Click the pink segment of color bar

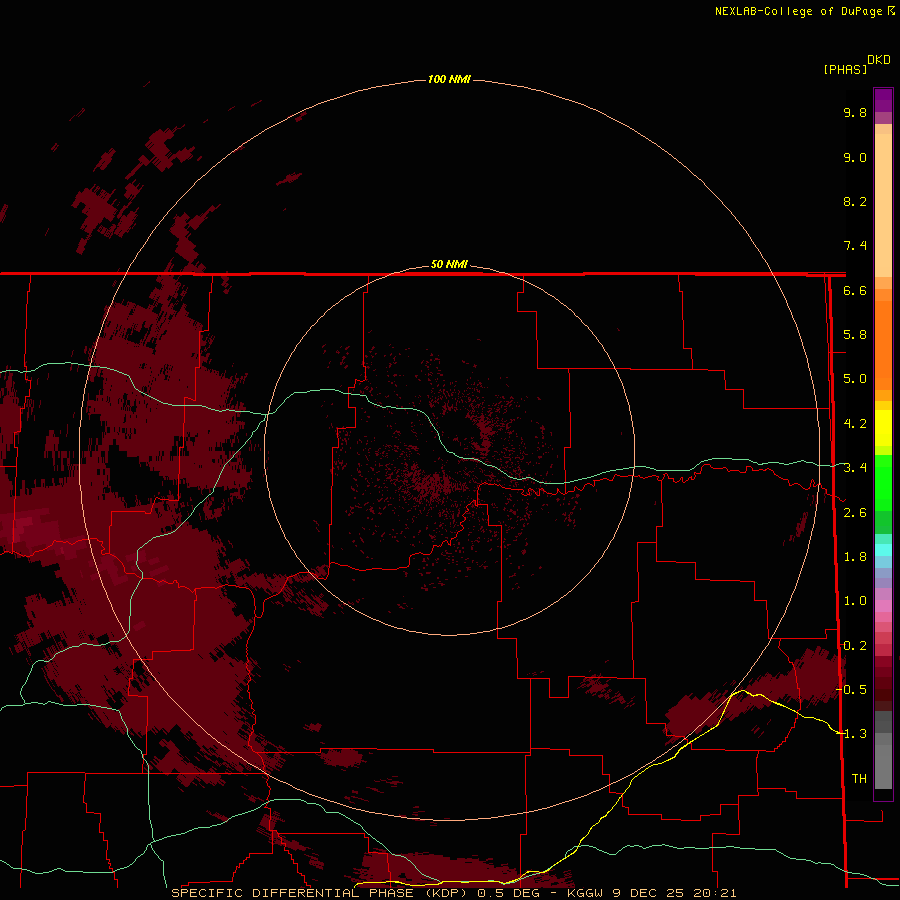[x=883, y=606]
